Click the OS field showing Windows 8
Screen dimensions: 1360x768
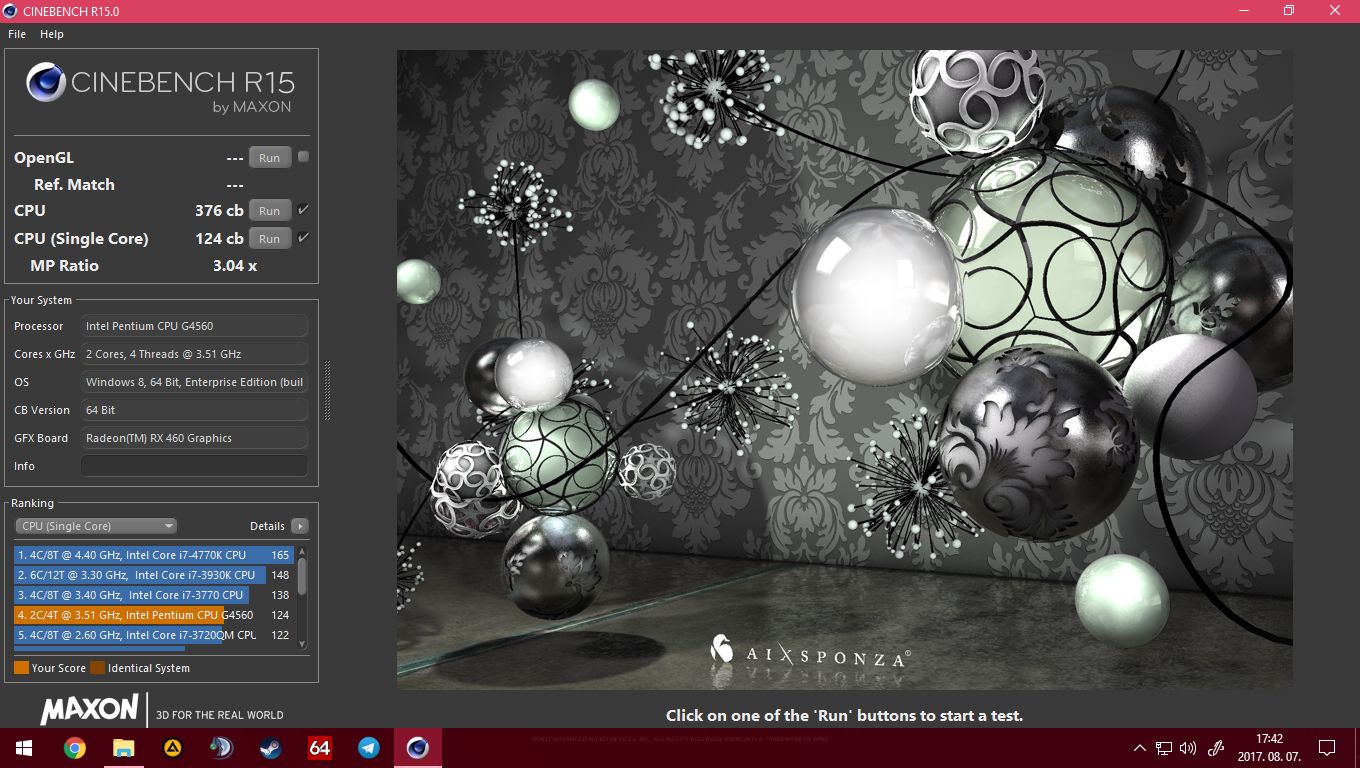click(194, 382)
